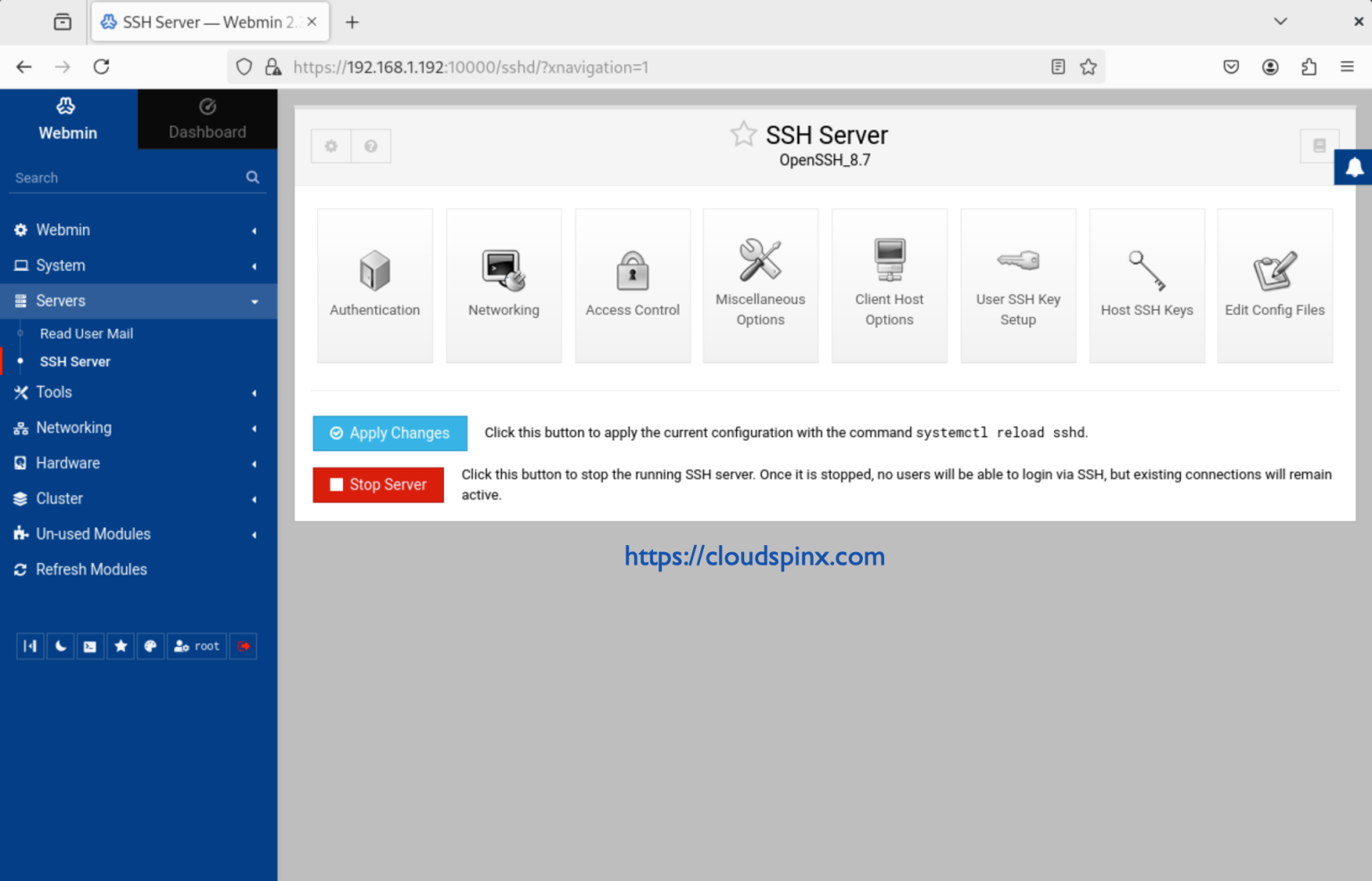Open Access Control settings
Viewport: 1372px width, 881px height.
click(x=632, y=284)
